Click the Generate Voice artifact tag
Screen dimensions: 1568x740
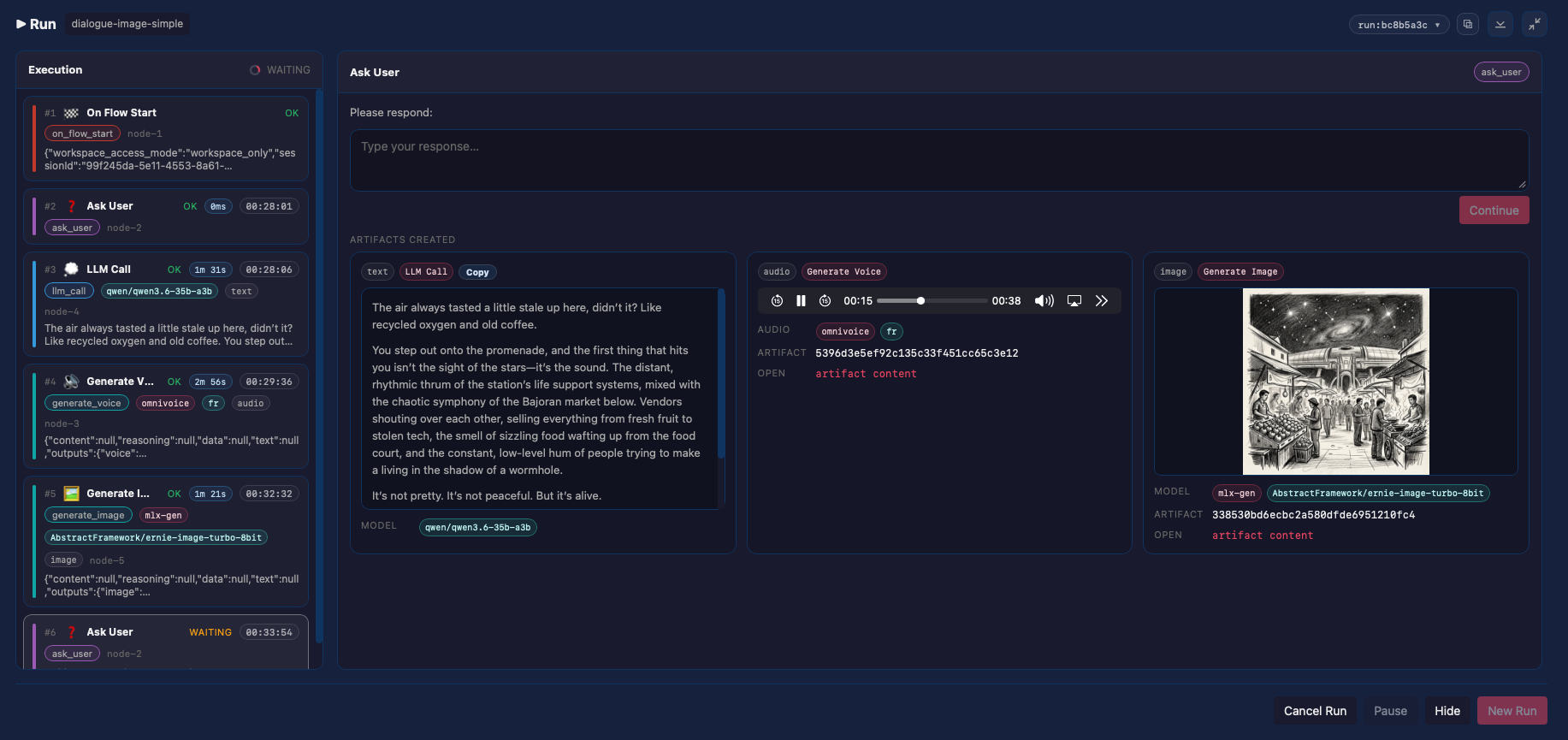(x=843, y=272)
